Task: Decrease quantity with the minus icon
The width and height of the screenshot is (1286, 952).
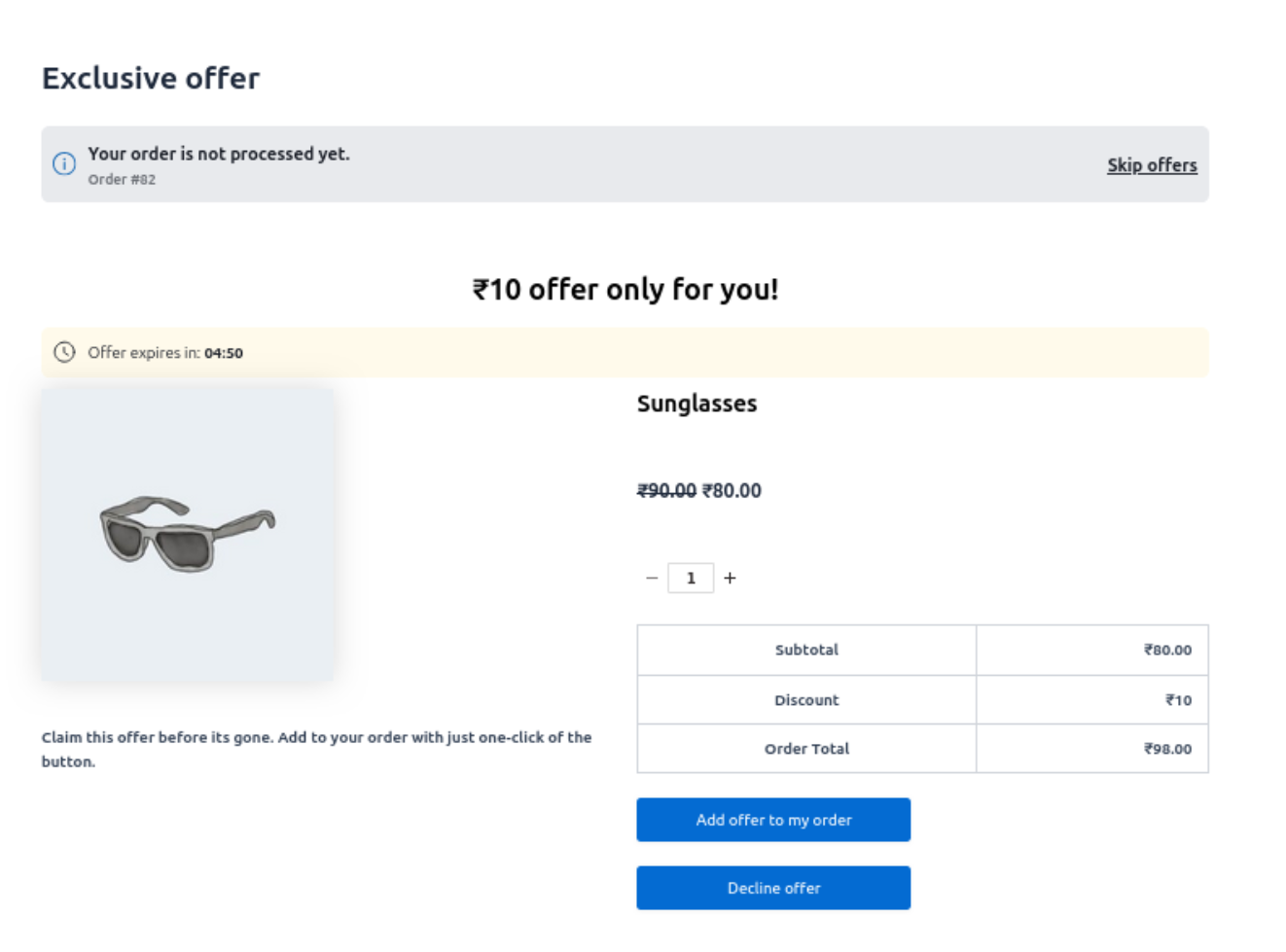Action: point(652,578)
